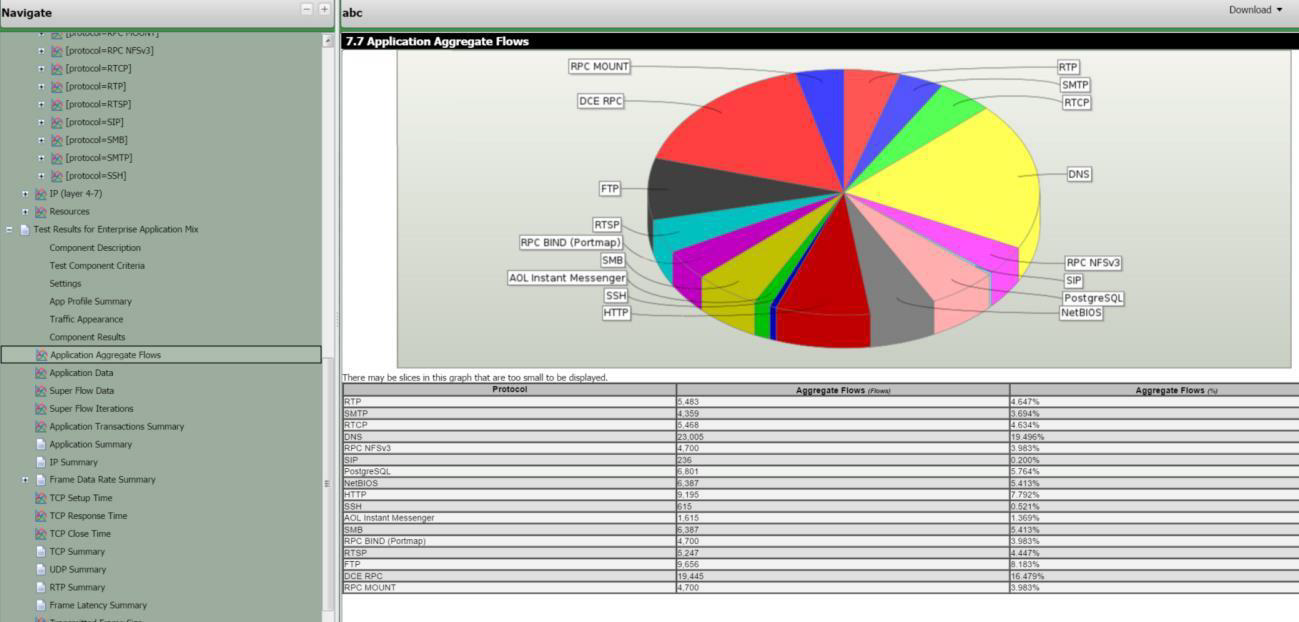
Task: Expand the protocol=SMTP tree node
Action: coord(41,158)
